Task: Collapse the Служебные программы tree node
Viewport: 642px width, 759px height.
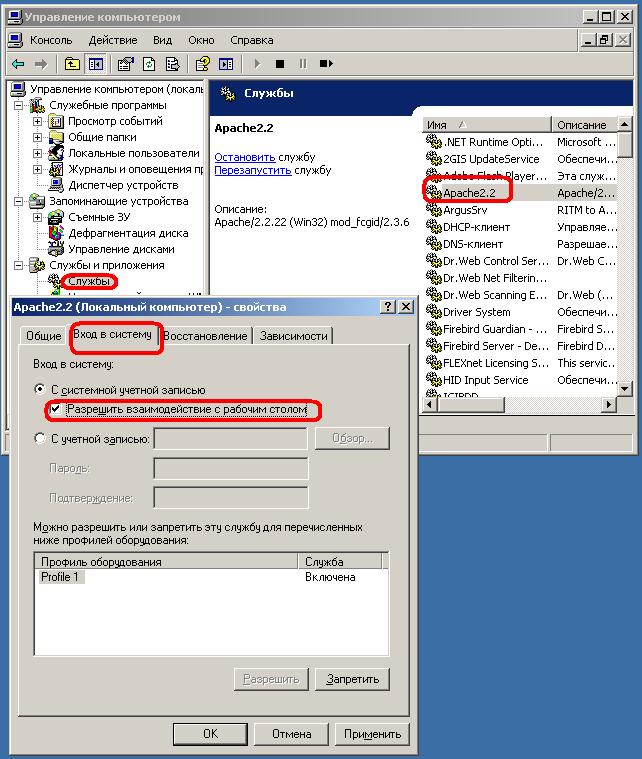Action: pyautogui.click(x=18, y=105)
